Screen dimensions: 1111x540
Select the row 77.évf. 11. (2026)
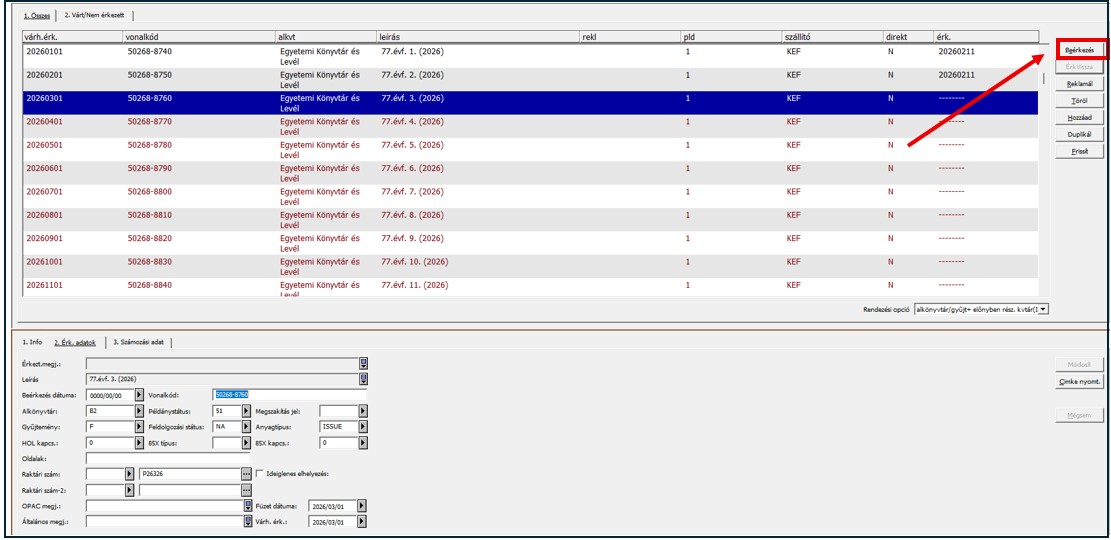531,287
